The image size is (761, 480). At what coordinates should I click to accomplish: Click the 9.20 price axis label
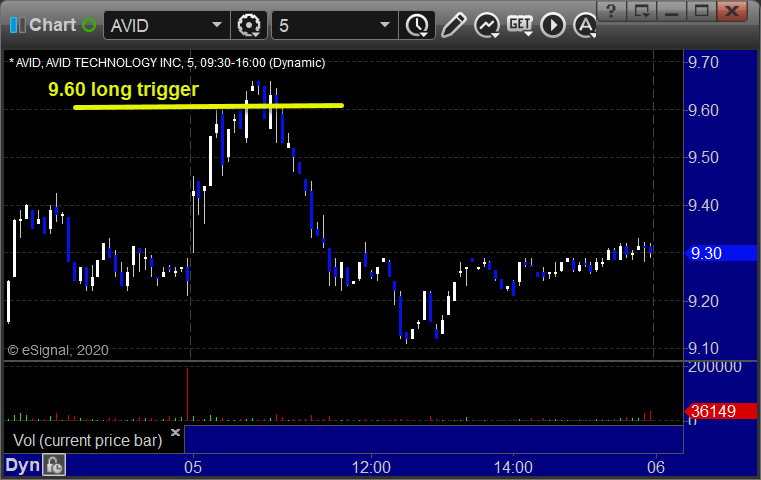coord(703,301)
